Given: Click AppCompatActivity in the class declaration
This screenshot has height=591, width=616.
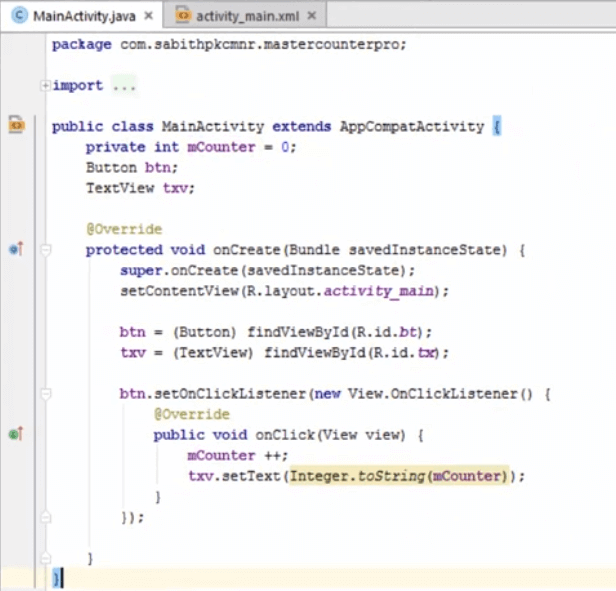Looking at the screenshot, I should coord(412,127).
